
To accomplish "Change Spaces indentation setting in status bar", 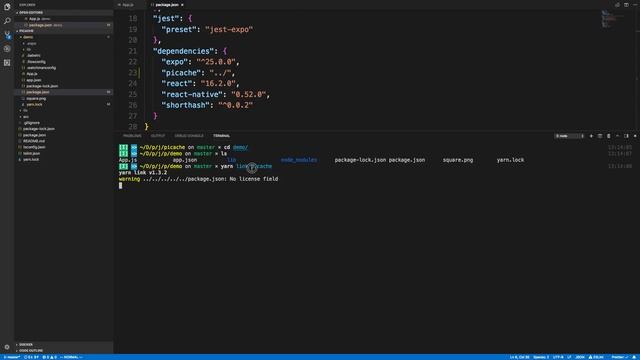I will [x=541, y=357].
